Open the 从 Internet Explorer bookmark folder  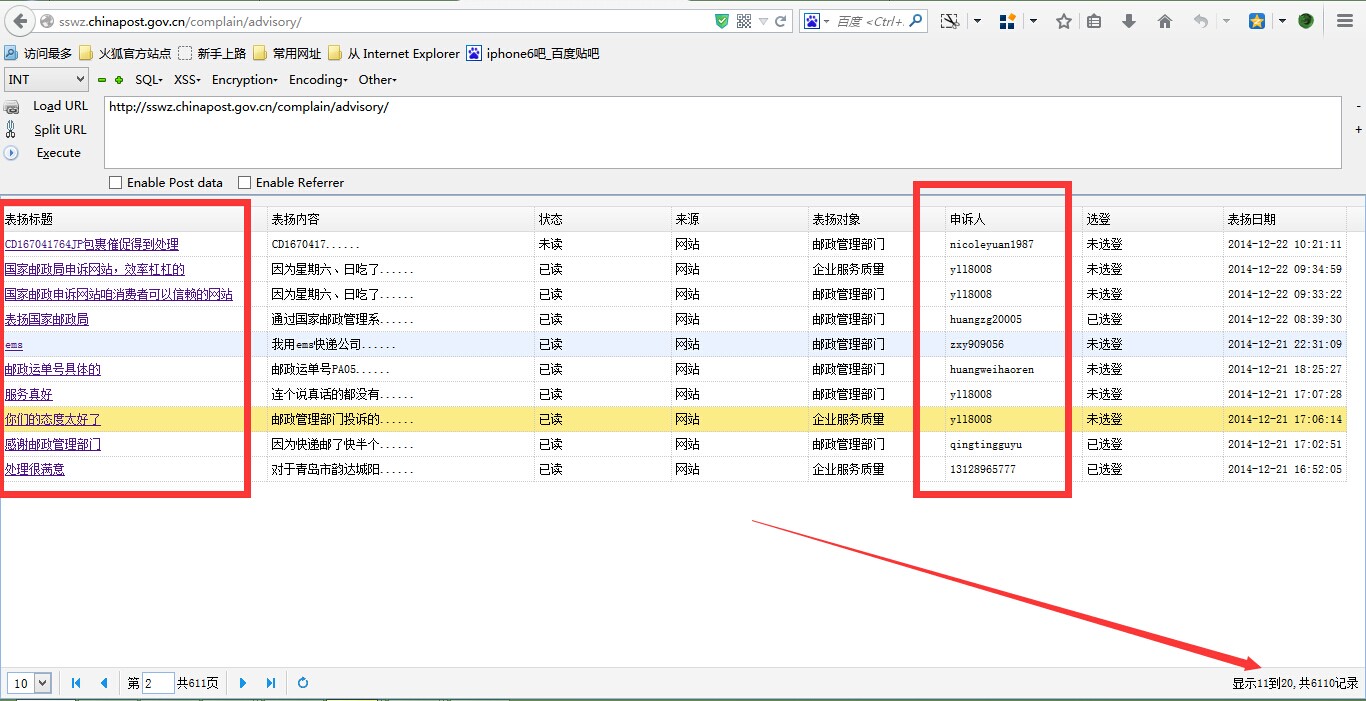[394, 54]
